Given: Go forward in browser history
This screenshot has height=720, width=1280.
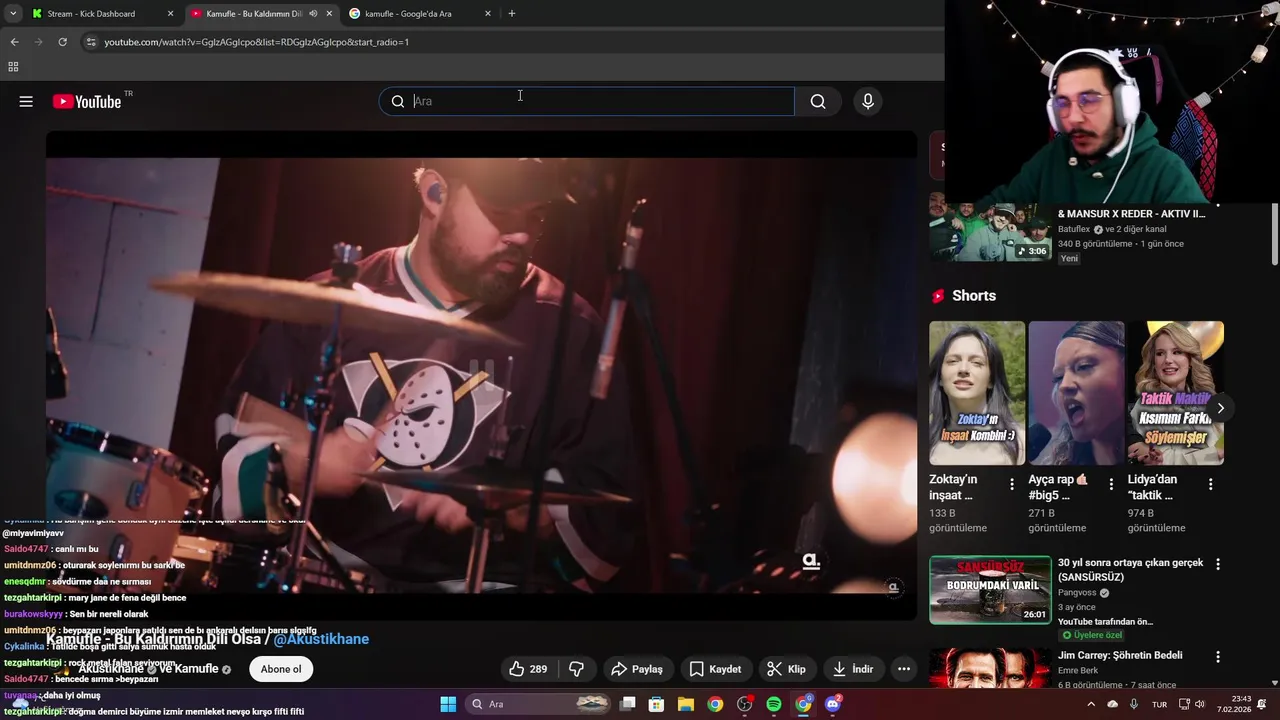Looking at the screenshot, I should pyautogui.click(x=38, y=42).
